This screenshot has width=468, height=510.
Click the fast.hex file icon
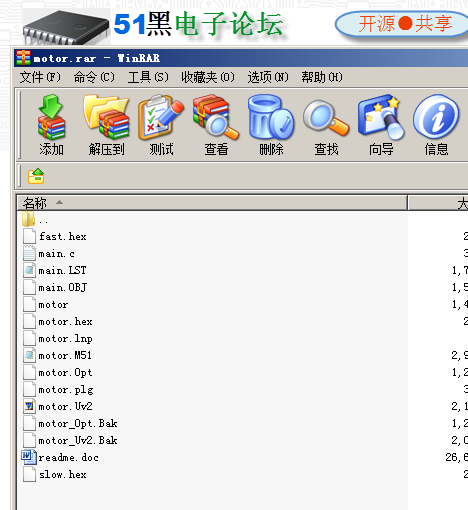pyautogui.click(x=29, y=236)
